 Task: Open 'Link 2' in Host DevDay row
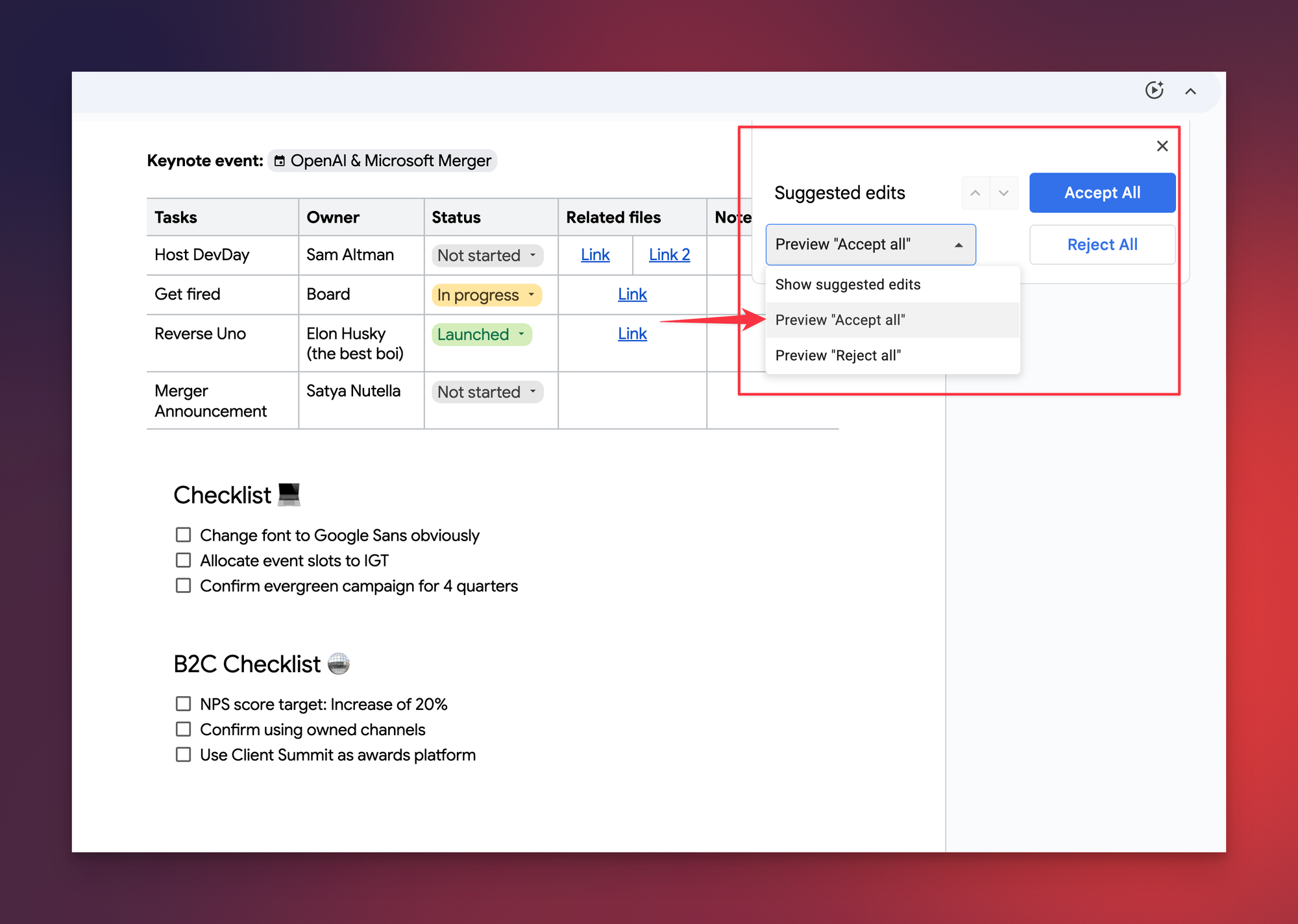pyautogui.click(x=669, y=255)
